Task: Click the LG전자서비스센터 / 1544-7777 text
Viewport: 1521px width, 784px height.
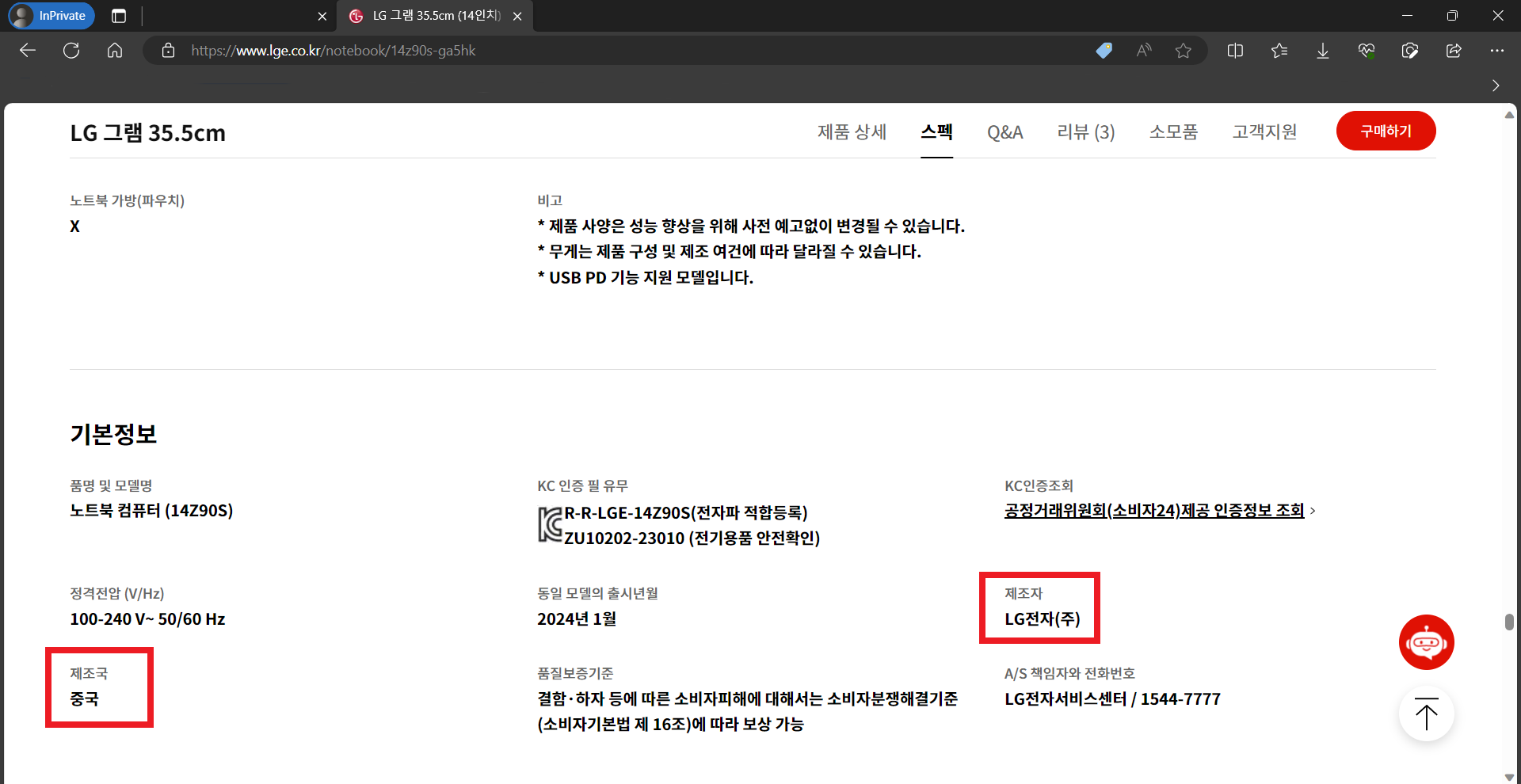Action: tap(1112, 699)
